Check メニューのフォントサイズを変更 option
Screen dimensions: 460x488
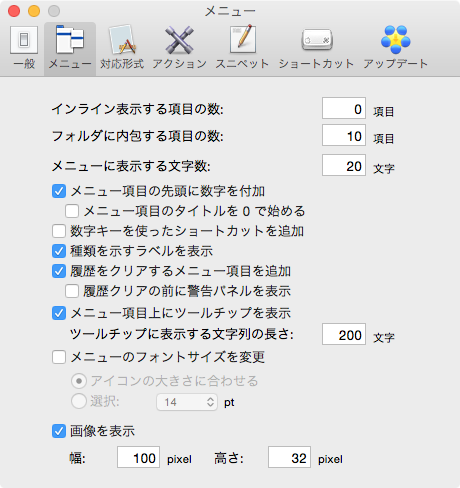[59, 357]
